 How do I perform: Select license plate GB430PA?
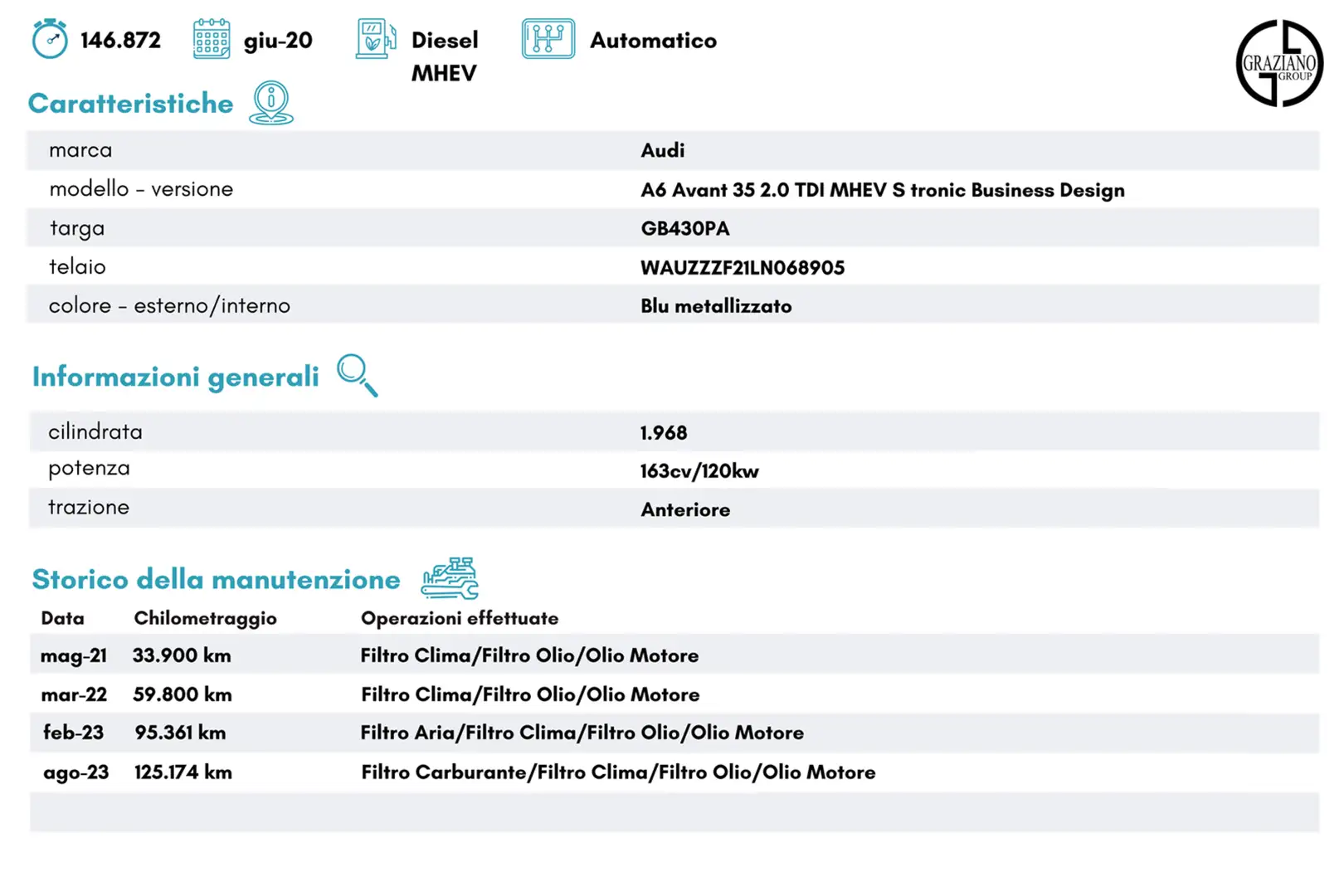tap(685, 228)
